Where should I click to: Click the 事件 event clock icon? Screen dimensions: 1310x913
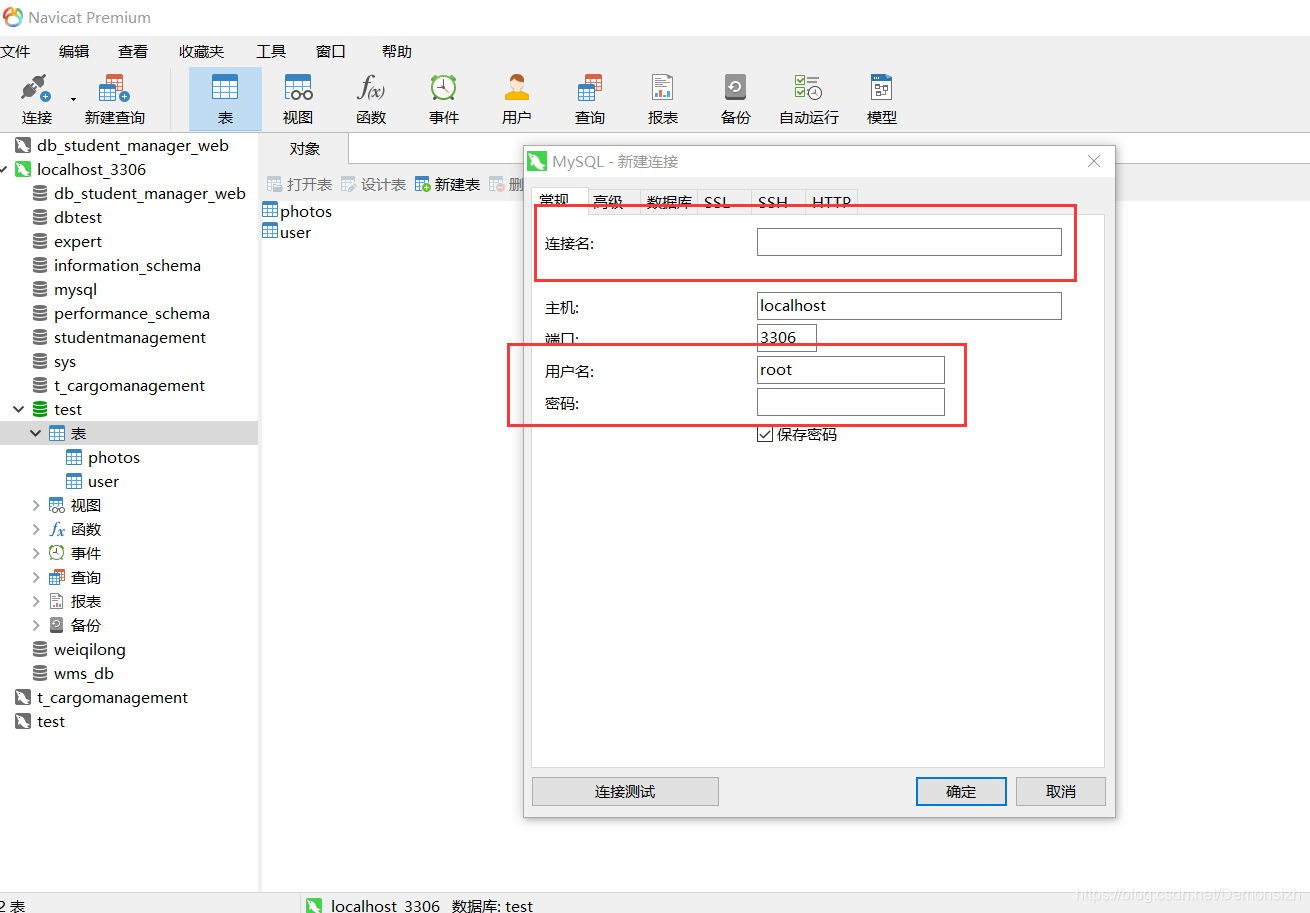[444, 98]
